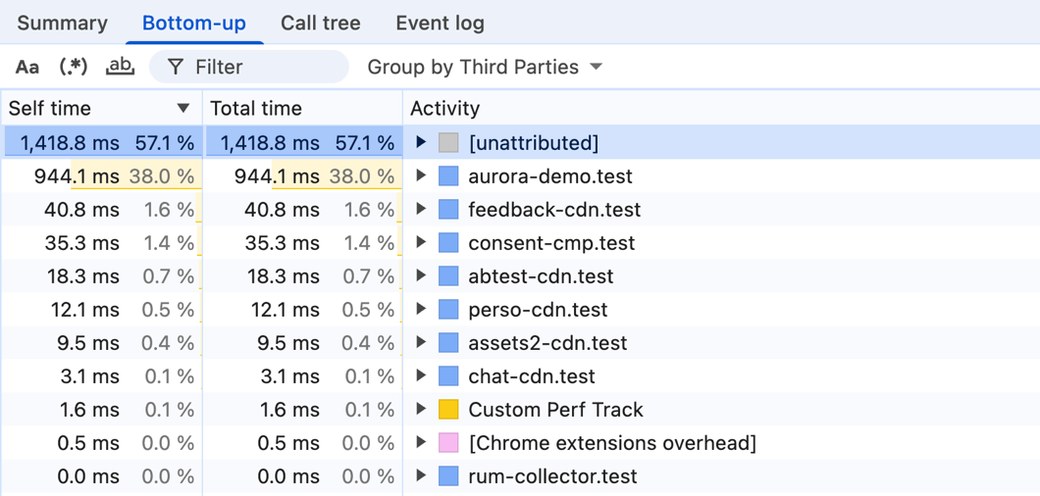Image resolution: width=1040 pixels, height=496 pixels.
Task: Expand the aurora-demo.test row
Action: coord(421,176)
